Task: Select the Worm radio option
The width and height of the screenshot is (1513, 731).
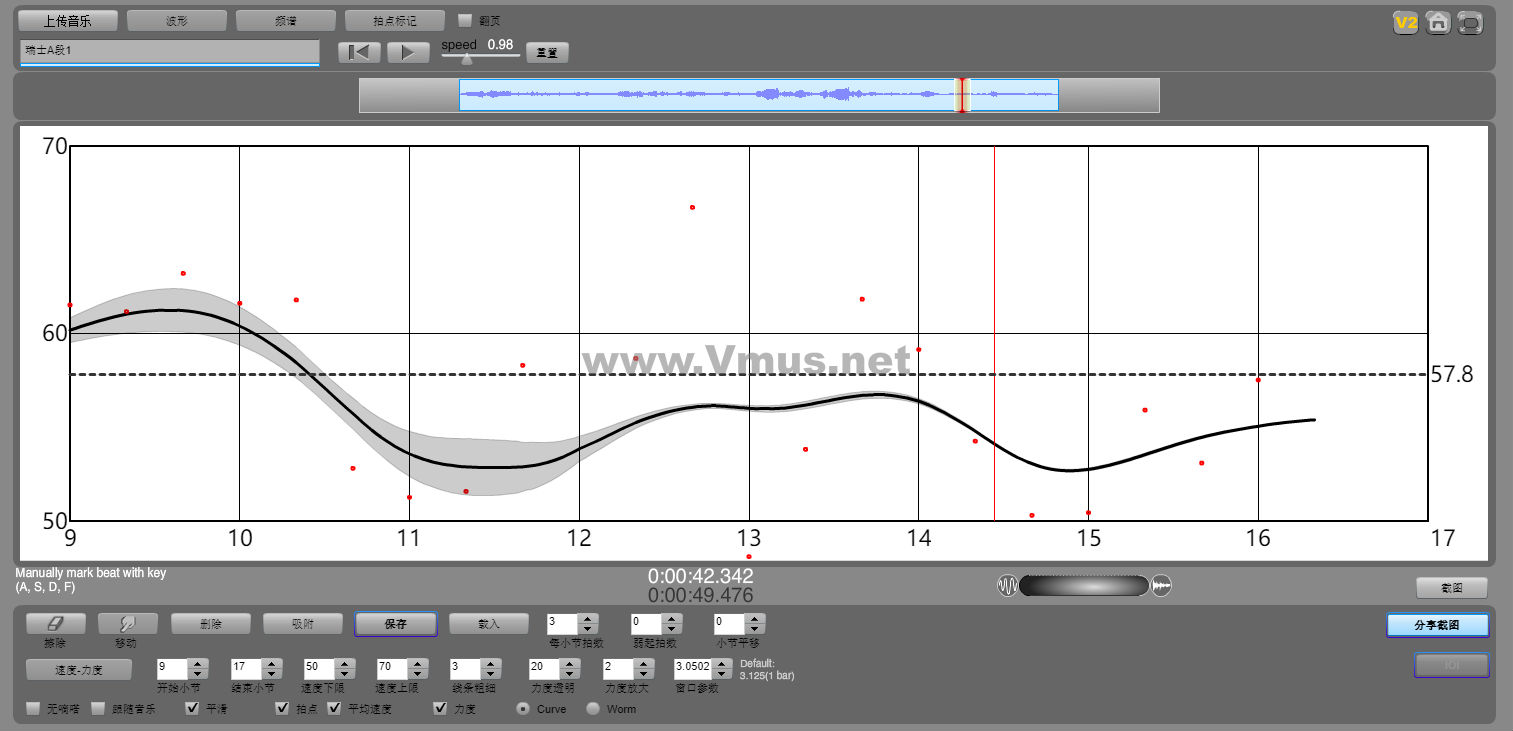Action: [x=593, y=709]
